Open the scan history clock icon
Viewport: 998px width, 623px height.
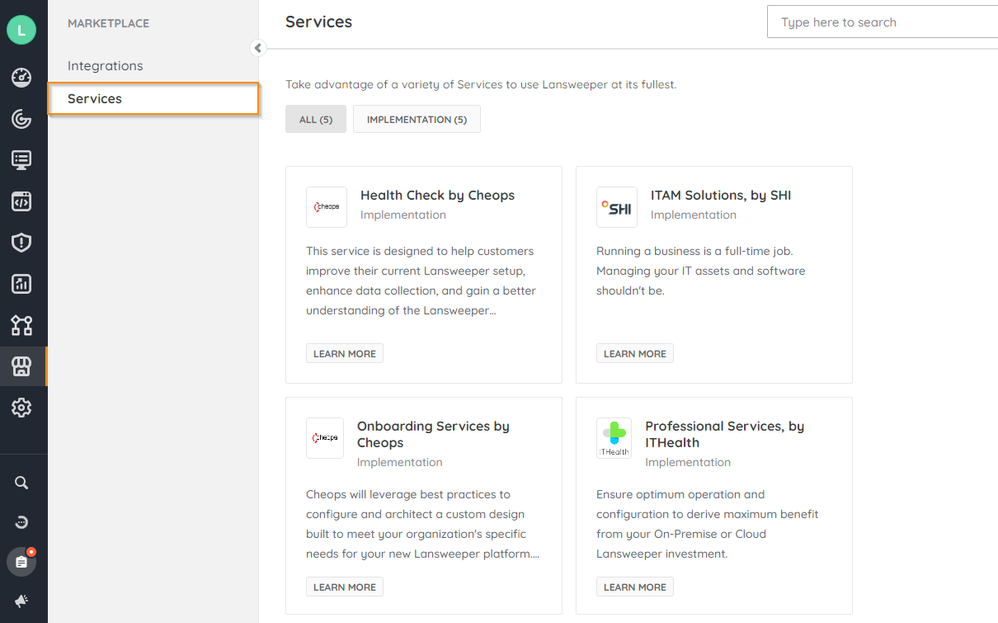coord(21,521)
